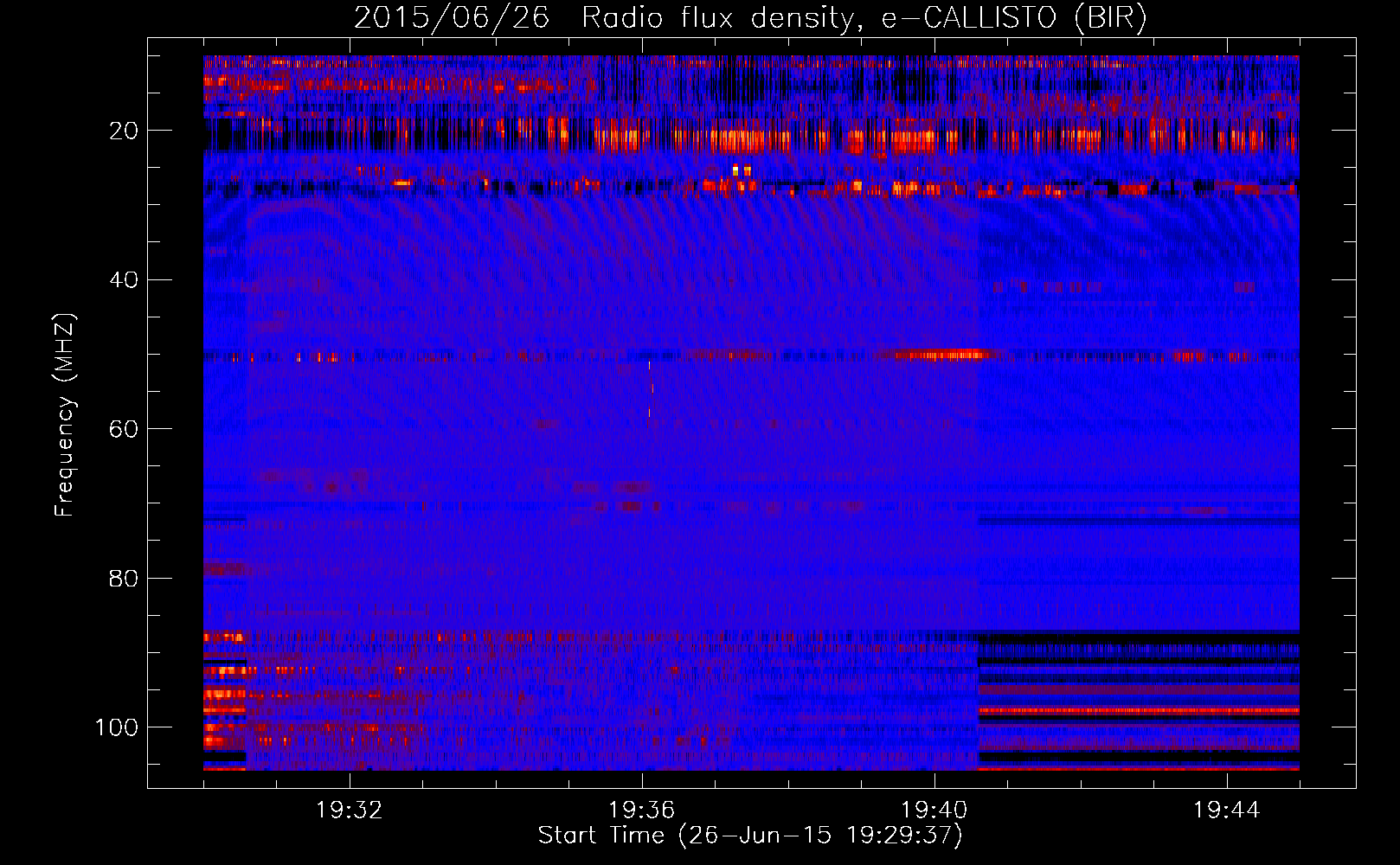Click the '19:44' time tick label

tap(1227, 811)
